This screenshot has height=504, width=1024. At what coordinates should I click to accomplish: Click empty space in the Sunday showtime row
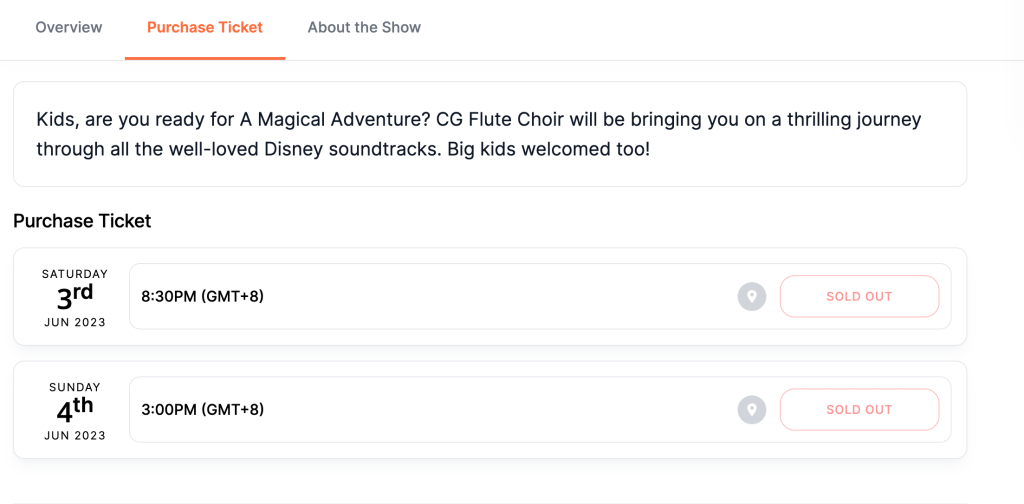click(x=500, y=410)
